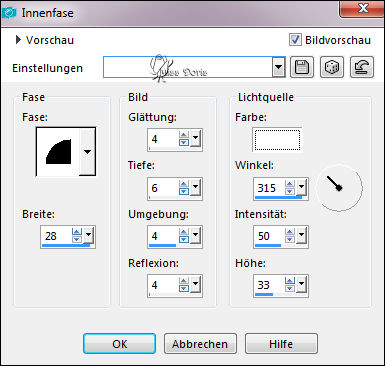Expand the Vorschau disclosure triangle

tap(18, 40)
